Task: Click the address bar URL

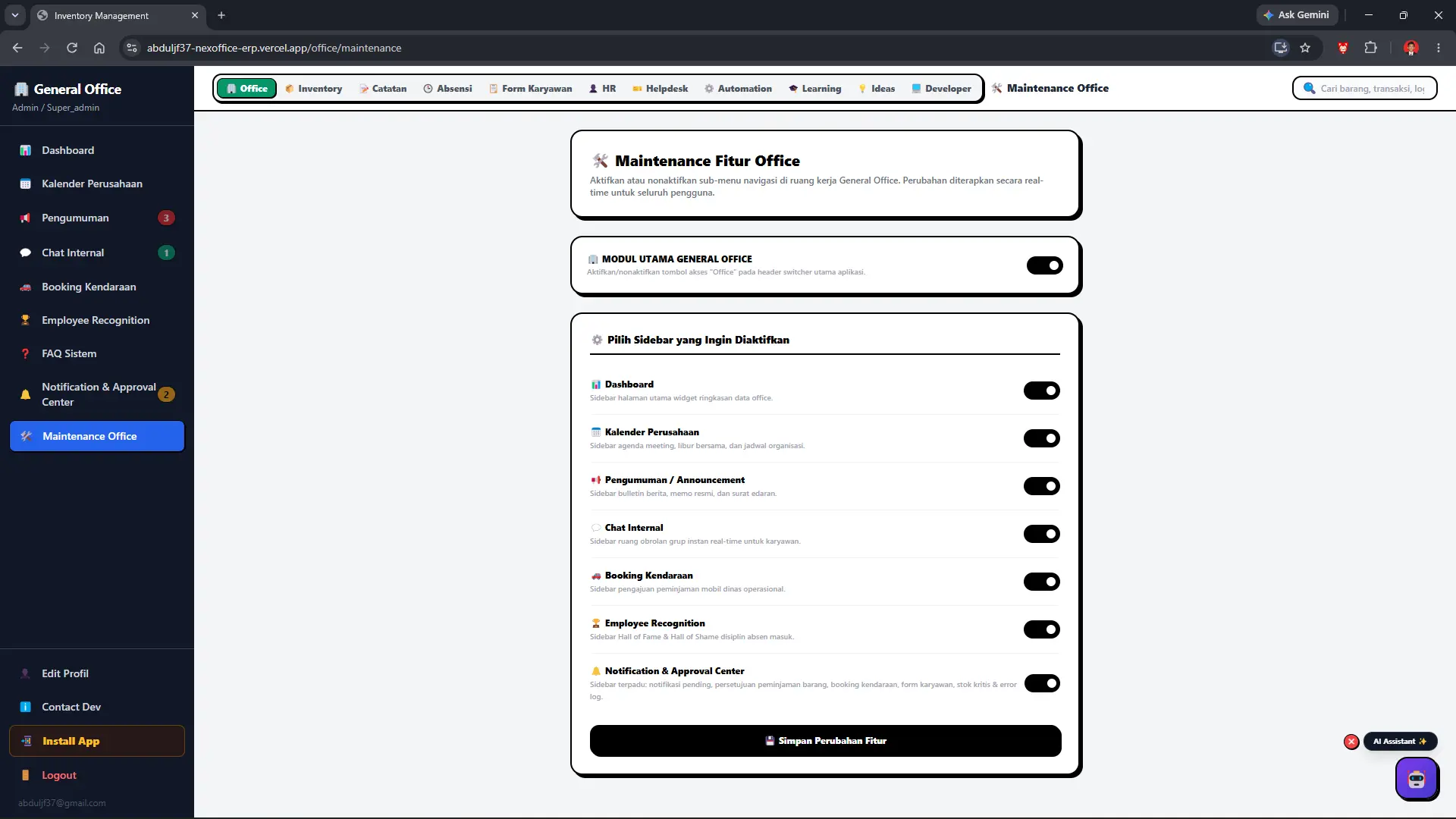Action: (274, 48)
